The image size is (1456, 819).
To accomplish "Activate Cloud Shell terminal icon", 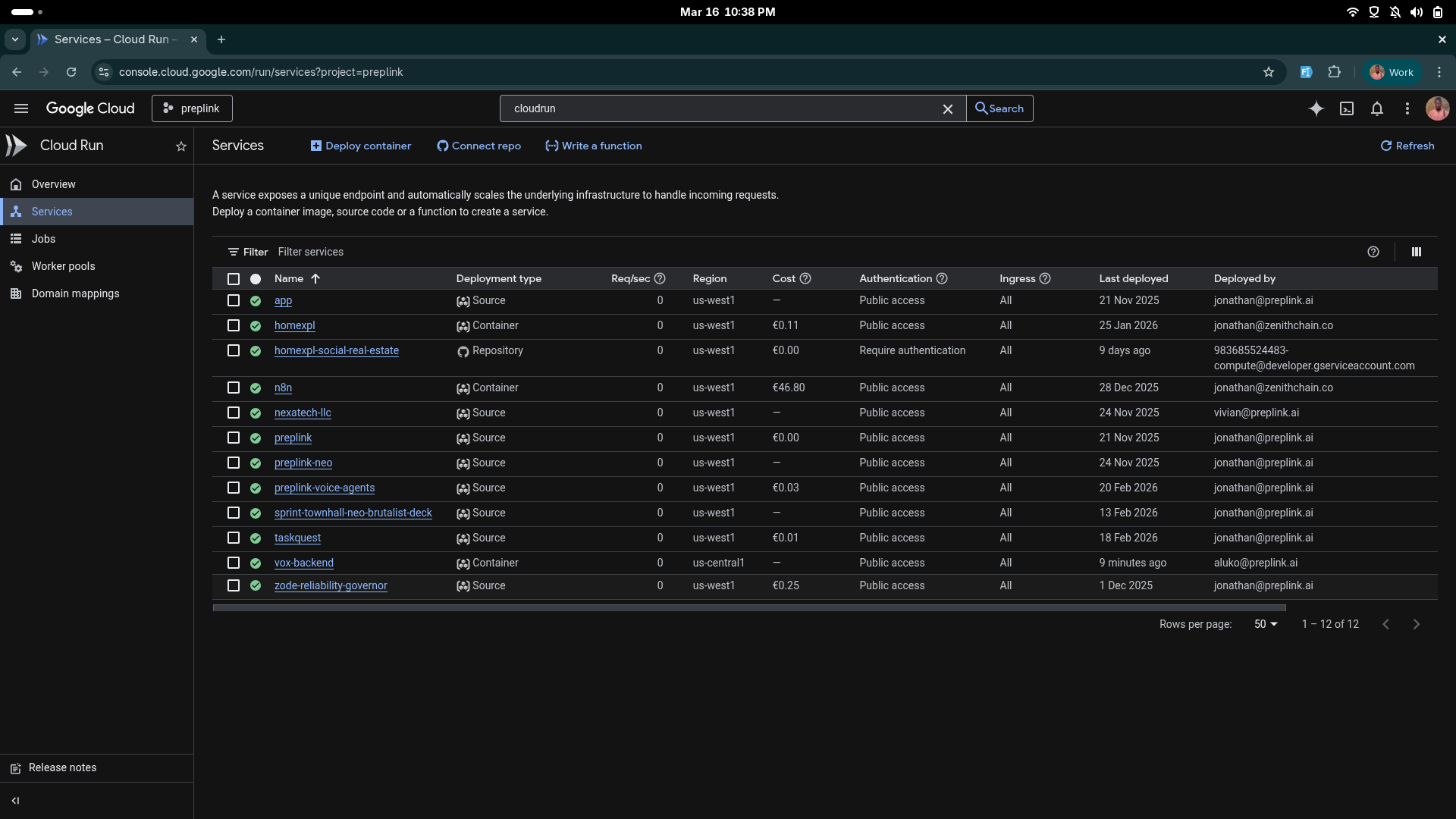I will click(x=1347, y=108).
